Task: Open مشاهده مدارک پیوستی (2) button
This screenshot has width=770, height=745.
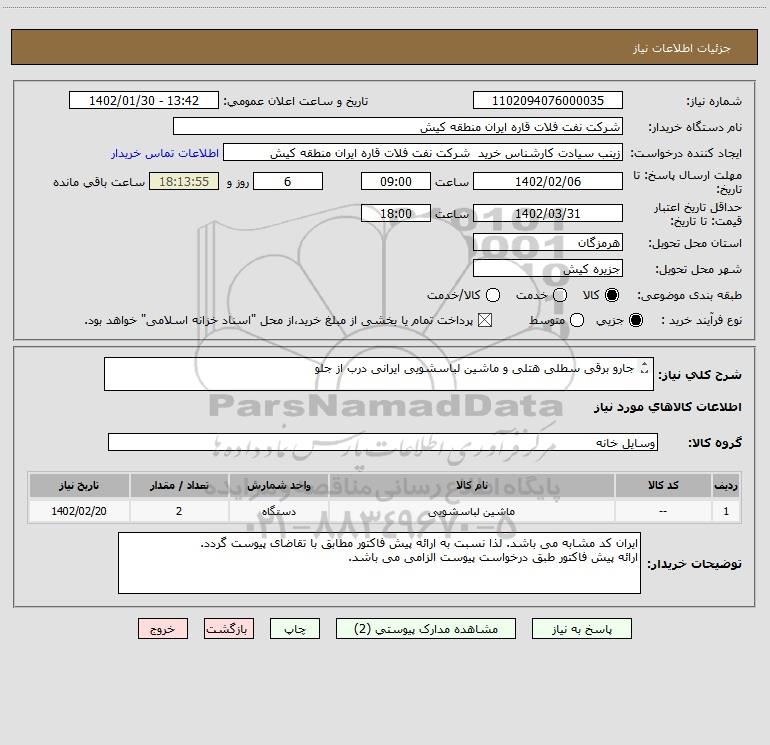Action: 426,629
